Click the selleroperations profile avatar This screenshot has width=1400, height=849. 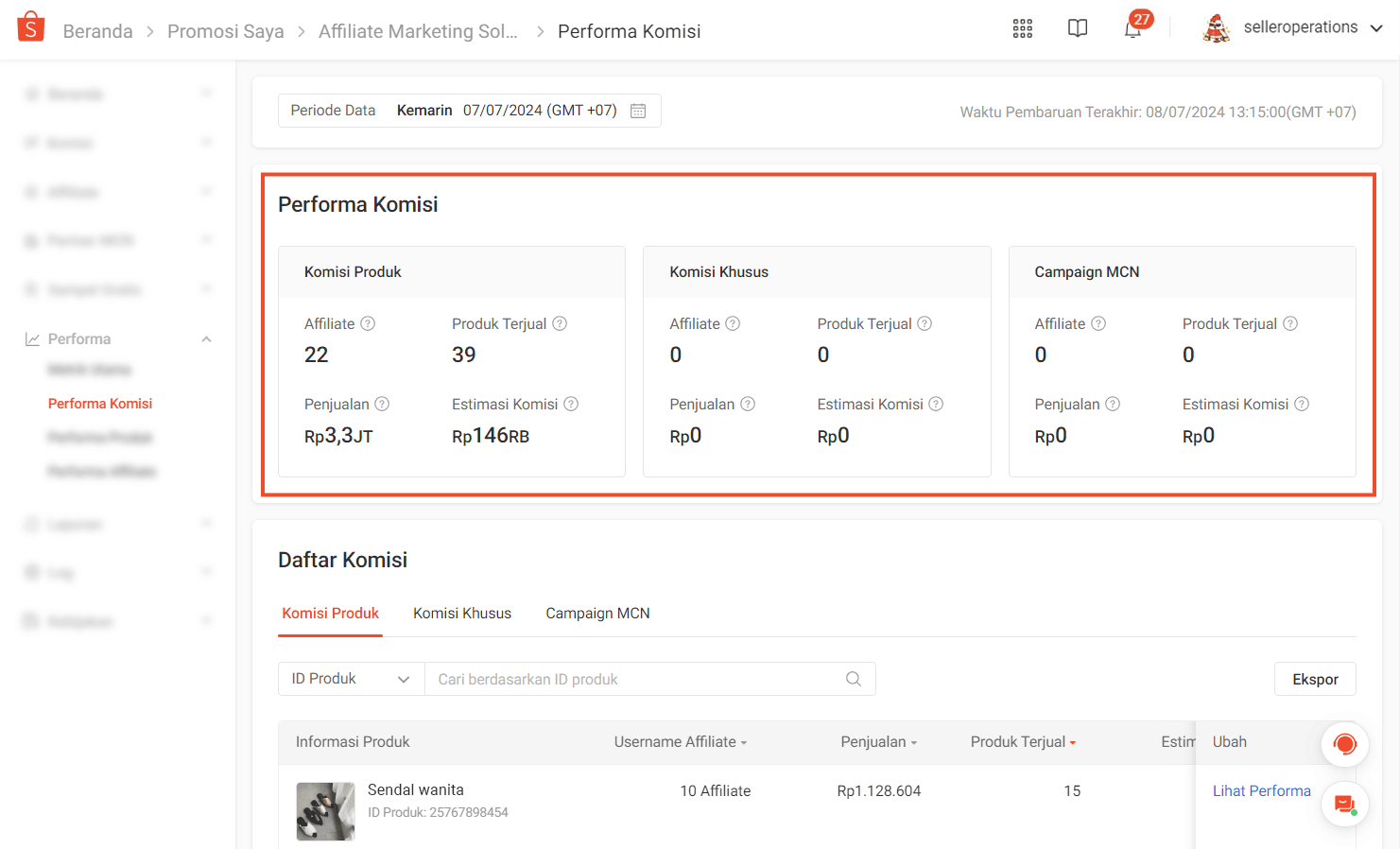point(1217,28)
